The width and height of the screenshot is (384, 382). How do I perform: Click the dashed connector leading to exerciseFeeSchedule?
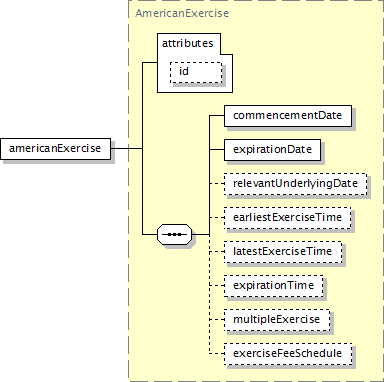pyautogui.click(x=217, y=353)
